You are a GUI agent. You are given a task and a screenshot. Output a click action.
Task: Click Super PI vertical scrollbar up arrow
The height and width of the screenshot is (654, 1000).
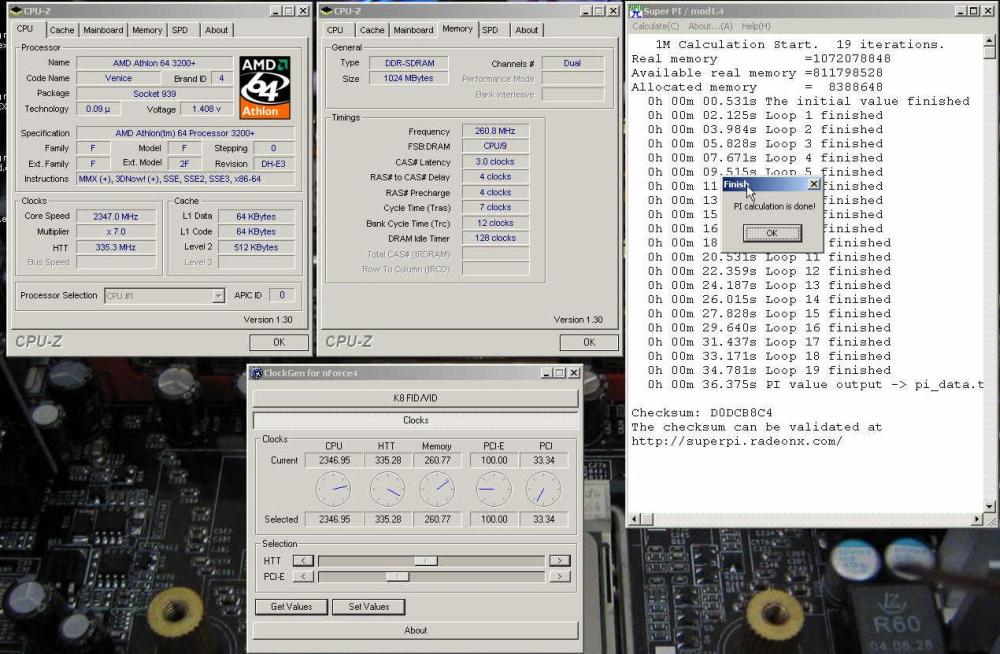point(989,41)
